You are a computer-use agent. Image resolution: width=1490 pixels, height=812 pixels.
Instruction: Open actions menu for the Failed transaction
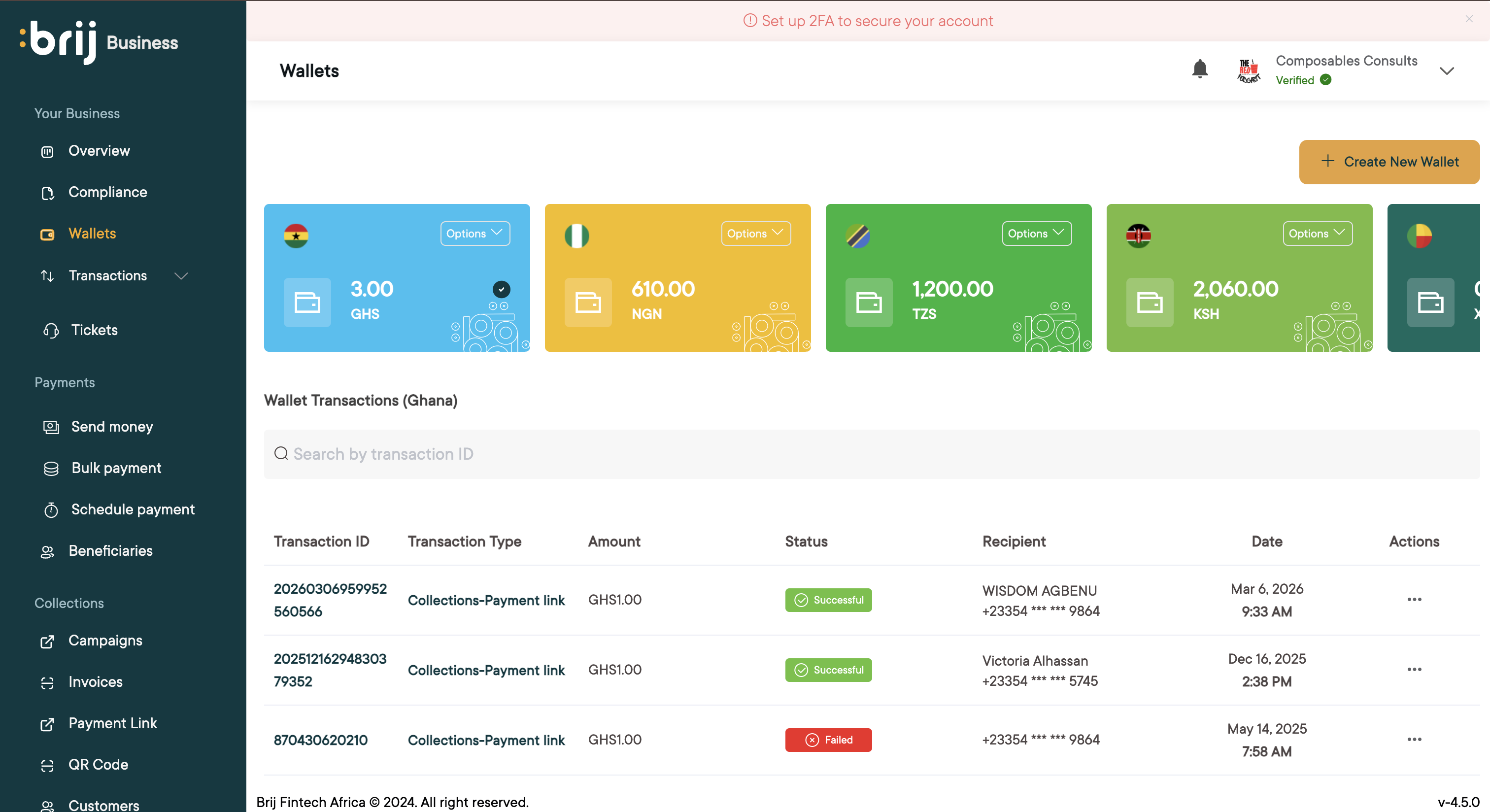pos(1414,739)
